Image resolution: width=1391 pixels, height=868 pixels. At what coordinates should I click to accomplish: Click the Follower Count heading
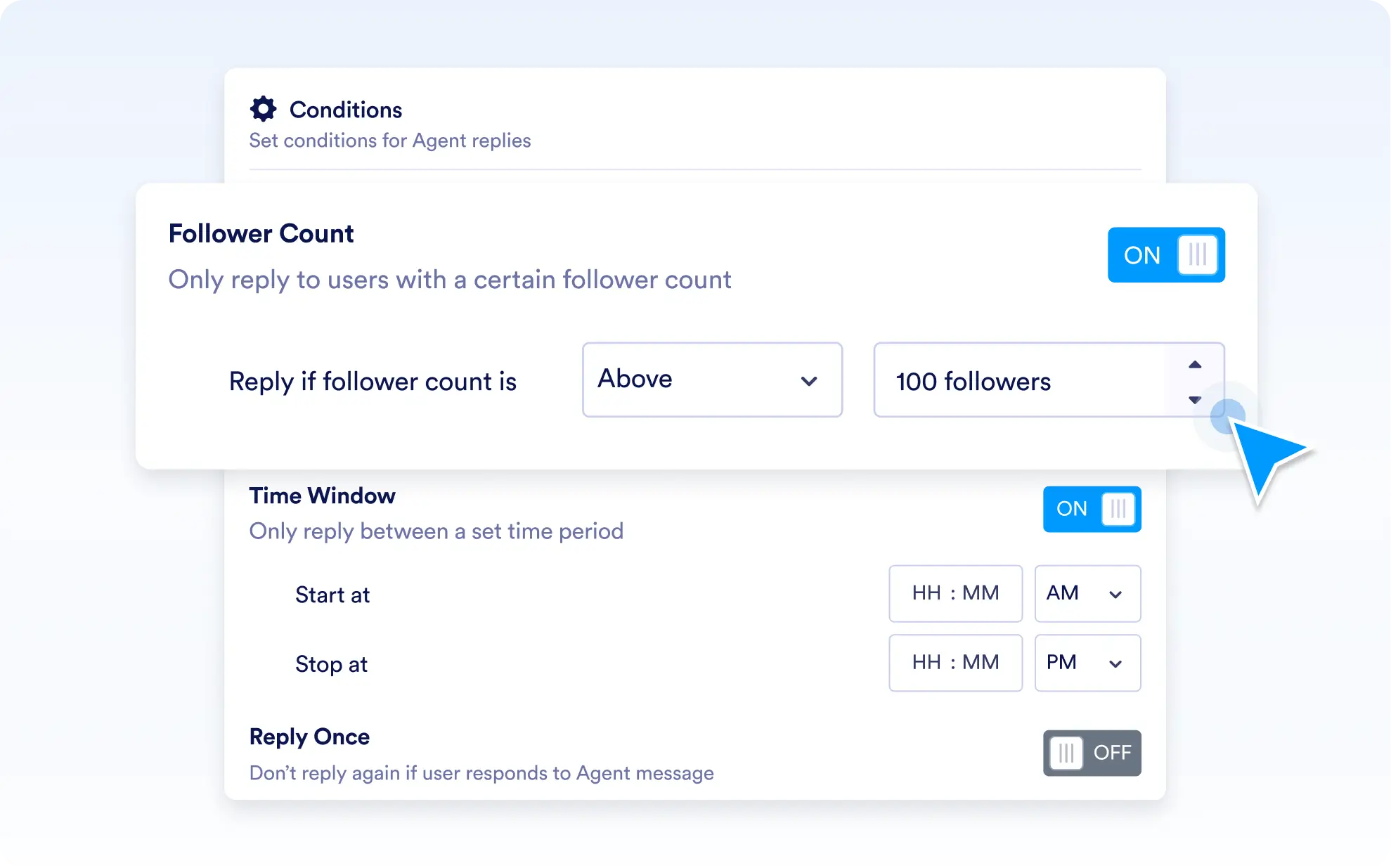(x=261, y=233)
